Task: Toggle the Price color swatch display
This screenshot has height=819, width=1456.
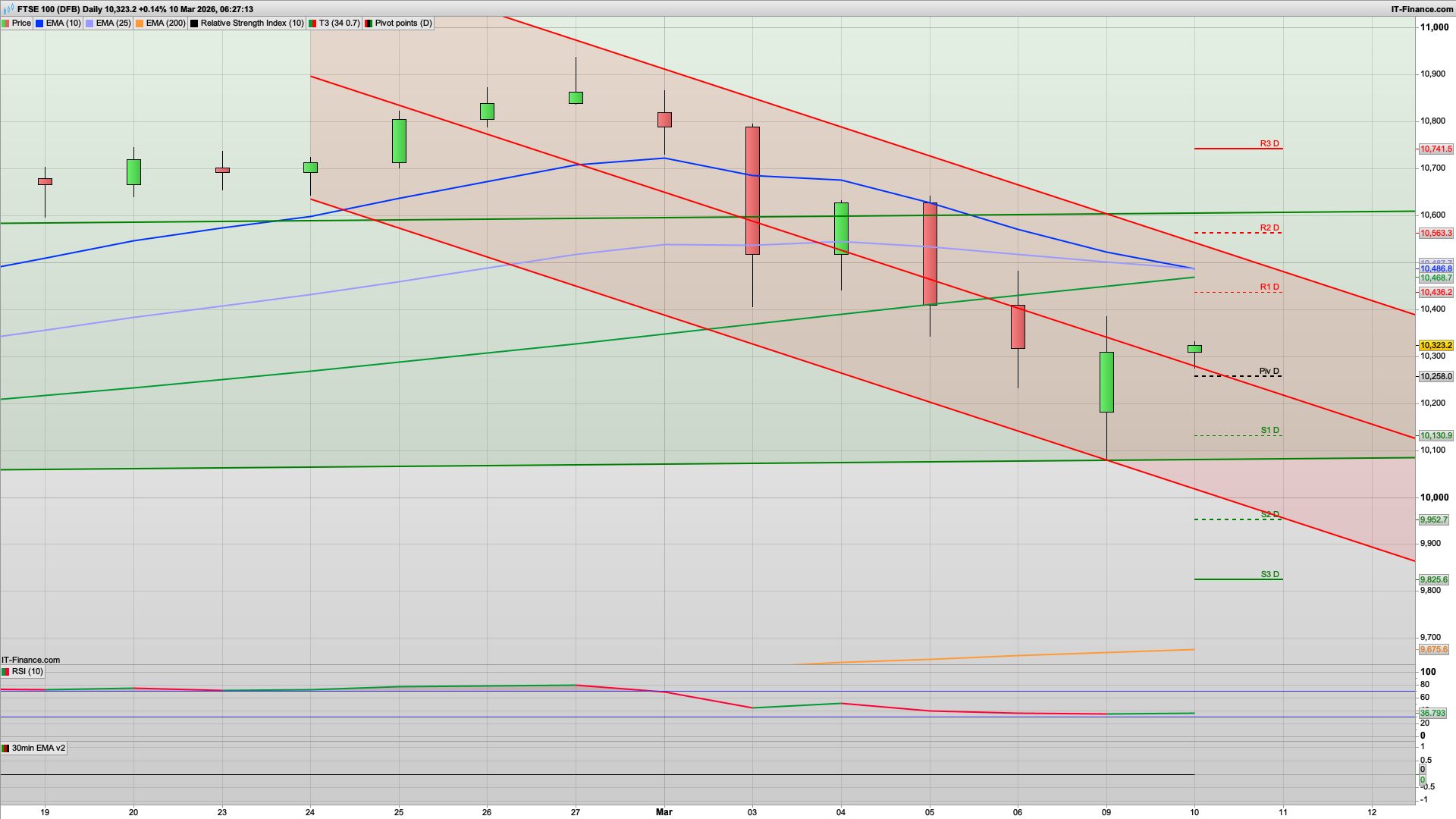Action: pos(7,23)
